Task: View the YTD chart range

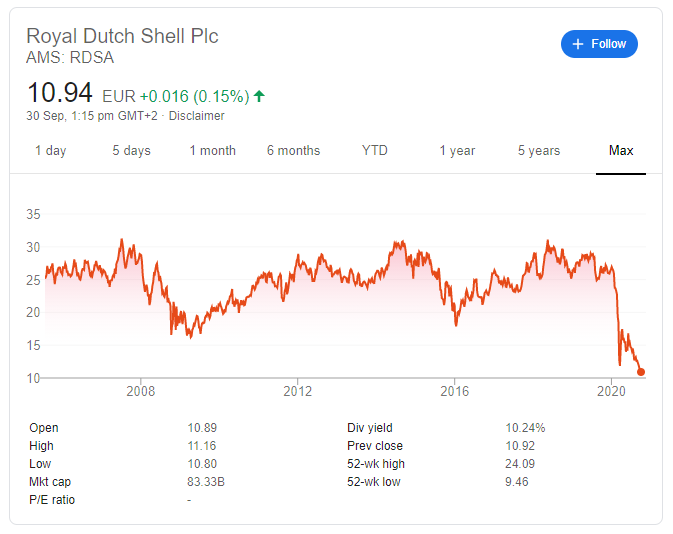Action: tap(375, 151)
